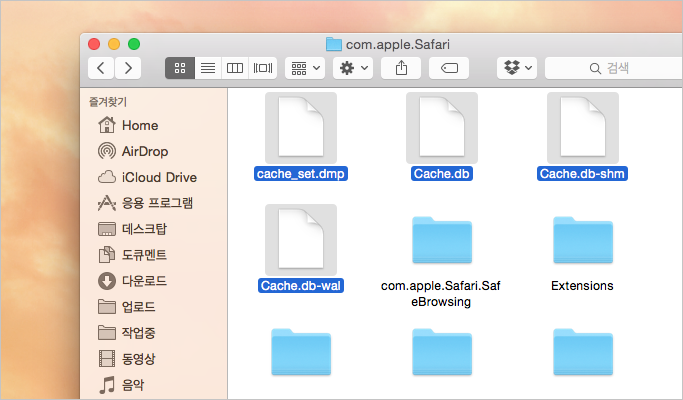This screenshot has height=400, width=683.
Task: Click the Share button
Action: [x=401, y=68]
